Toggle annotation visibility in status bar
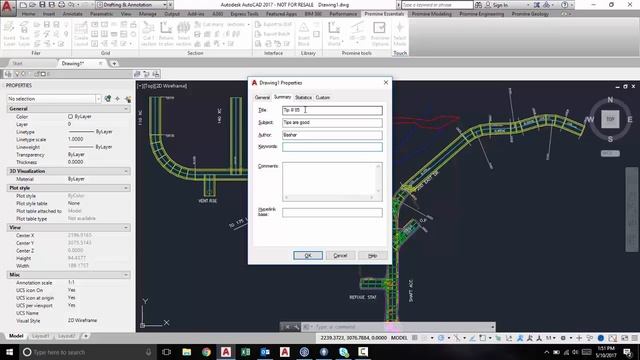Screen dimensions: 640x360 point(520,338)
